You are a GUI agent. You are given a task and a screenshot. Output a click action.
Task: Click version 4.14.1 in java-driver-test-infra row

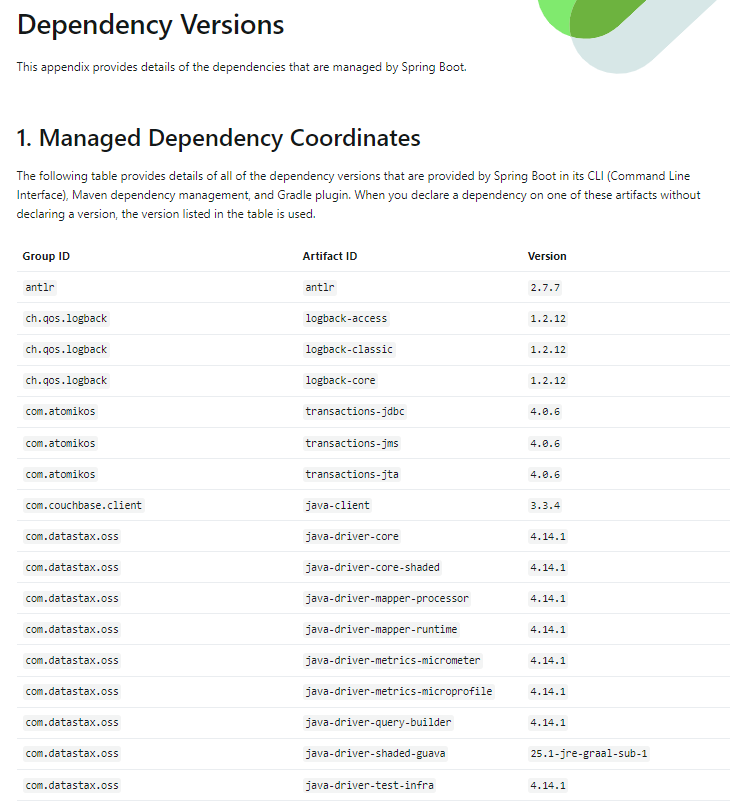point(548,785)
